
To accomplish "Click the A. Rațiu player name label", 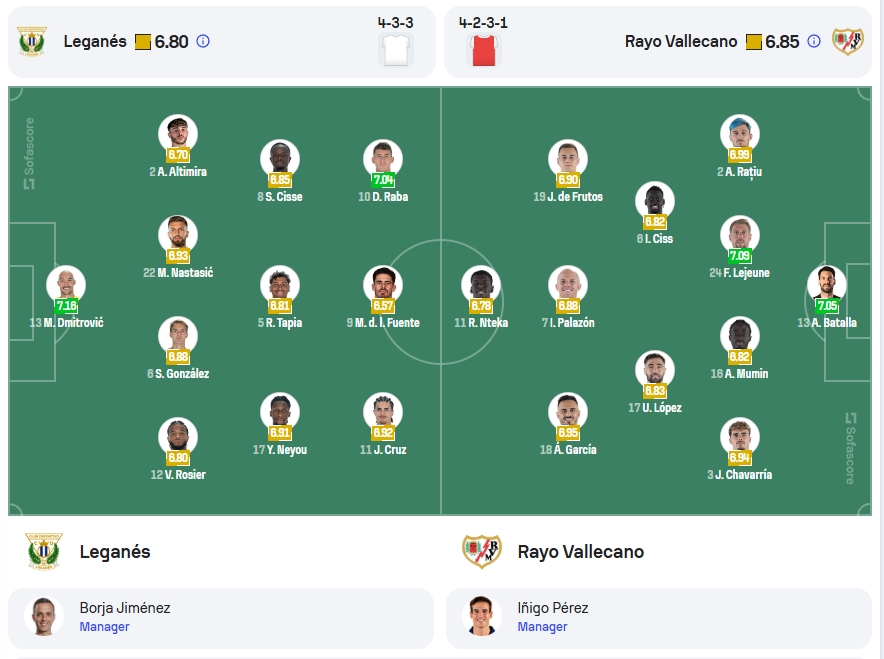I will point(739,171).
